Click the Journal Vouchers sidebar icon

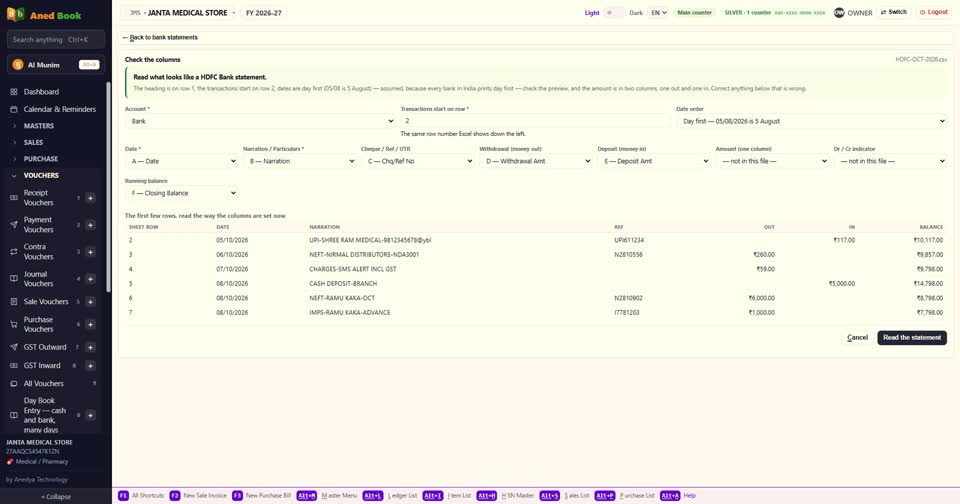coord(13,279)
